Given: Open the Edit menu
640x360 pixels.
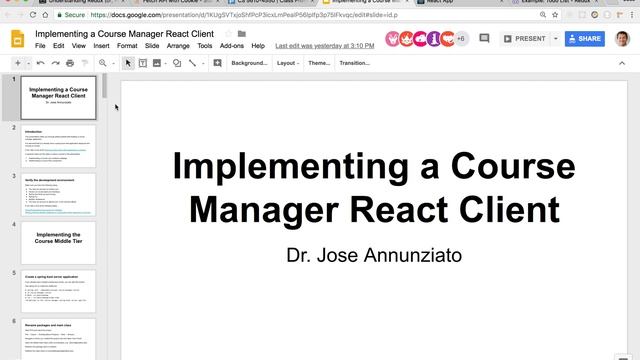Looking at the screenshot, I should click(58, 46).
